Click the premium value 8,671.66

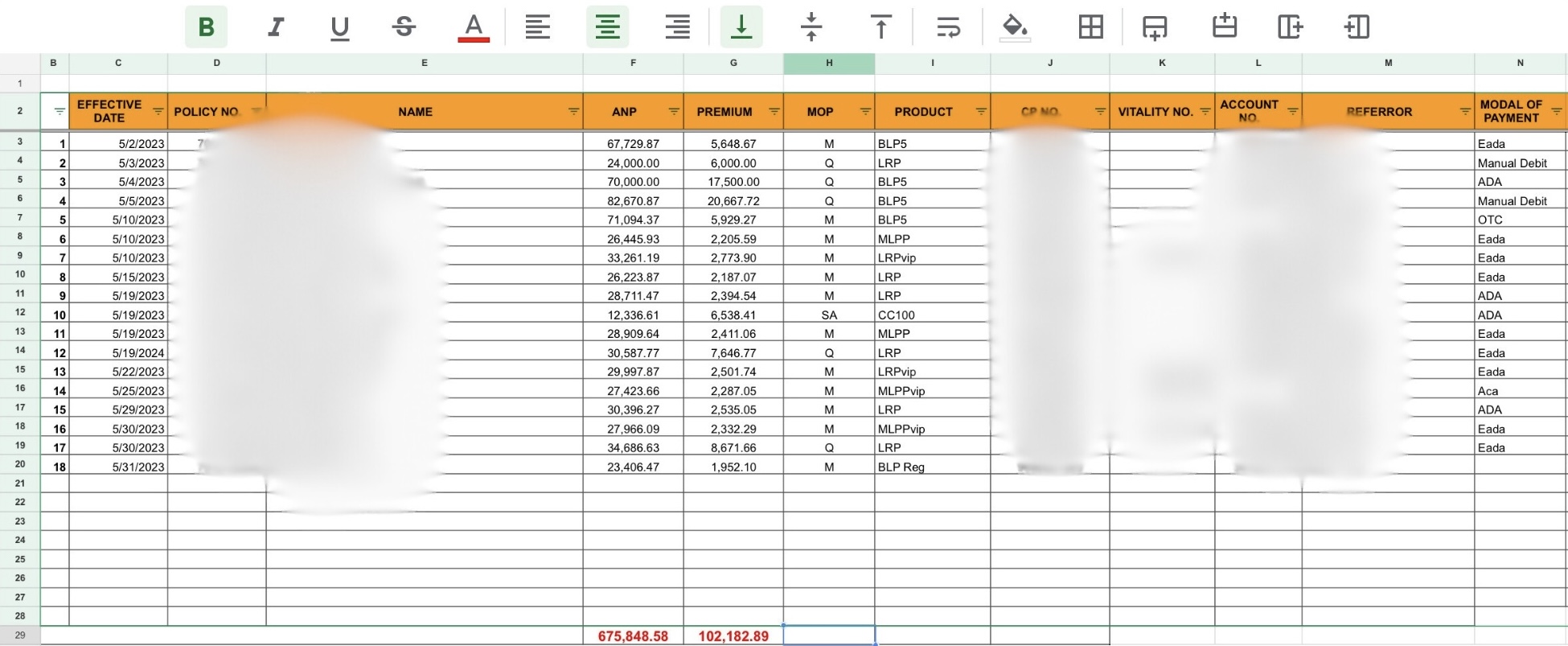733,448
